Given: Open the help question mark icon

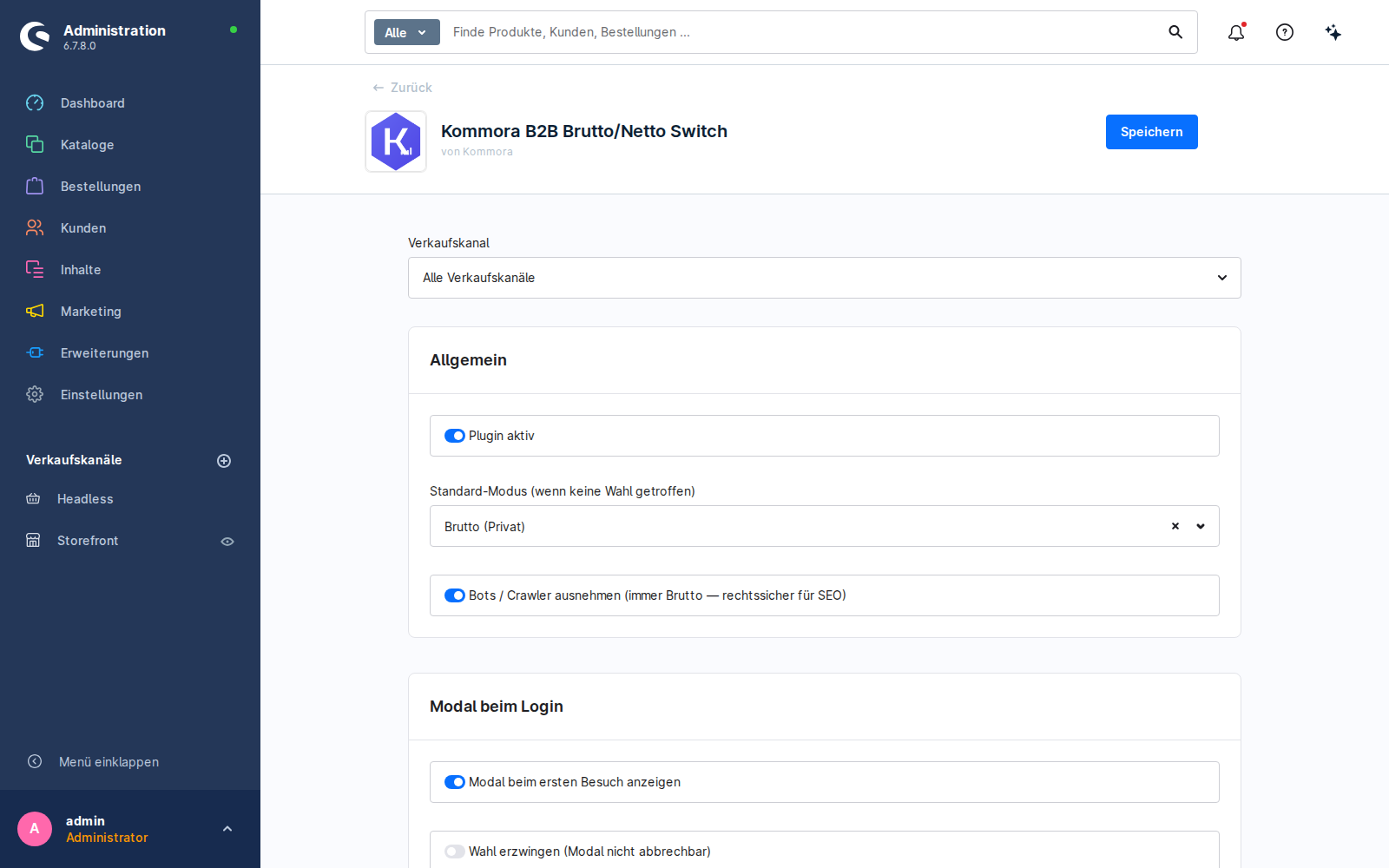Looking at the screenshot, I should click(1285, 32).
